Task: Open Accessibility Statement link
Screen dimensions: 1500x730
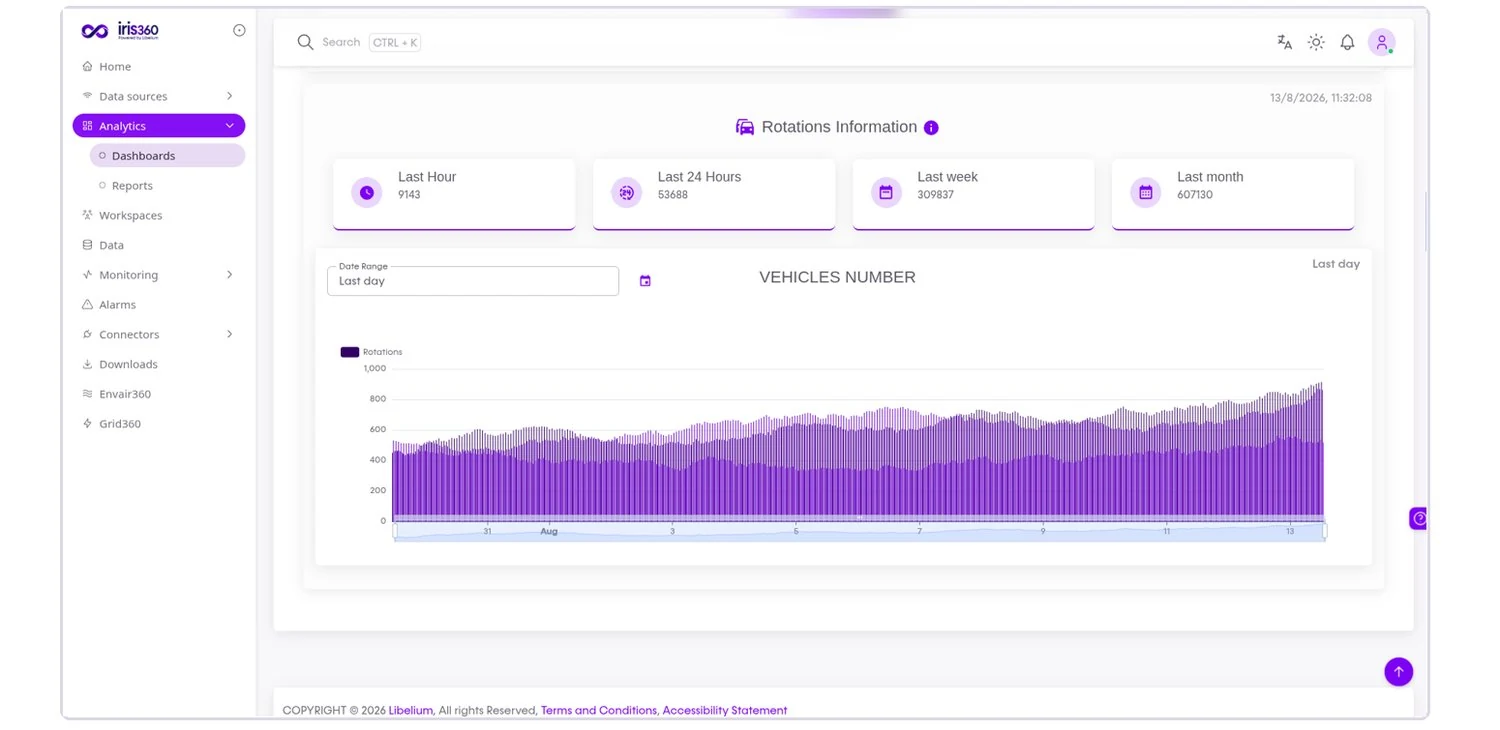Action: click(x=725, y=711)
